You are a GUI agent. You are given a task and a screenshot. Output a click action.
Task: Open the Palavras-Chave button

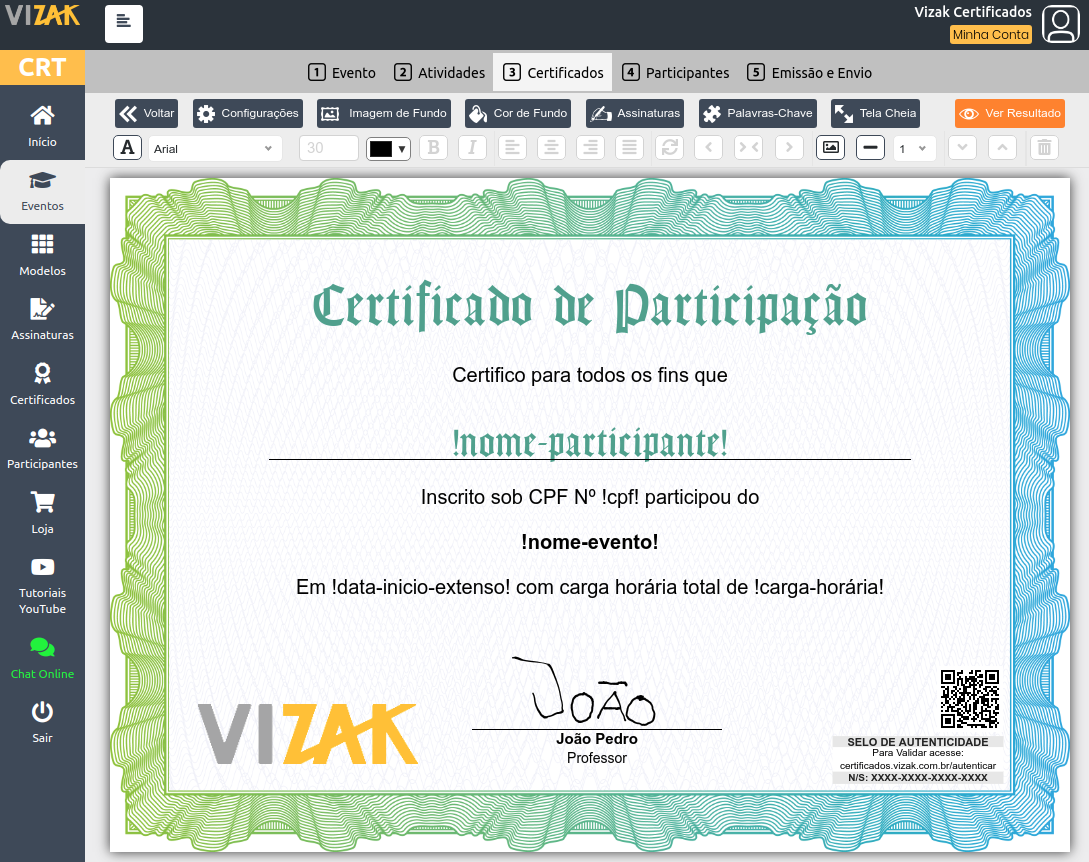pos(758,113)
